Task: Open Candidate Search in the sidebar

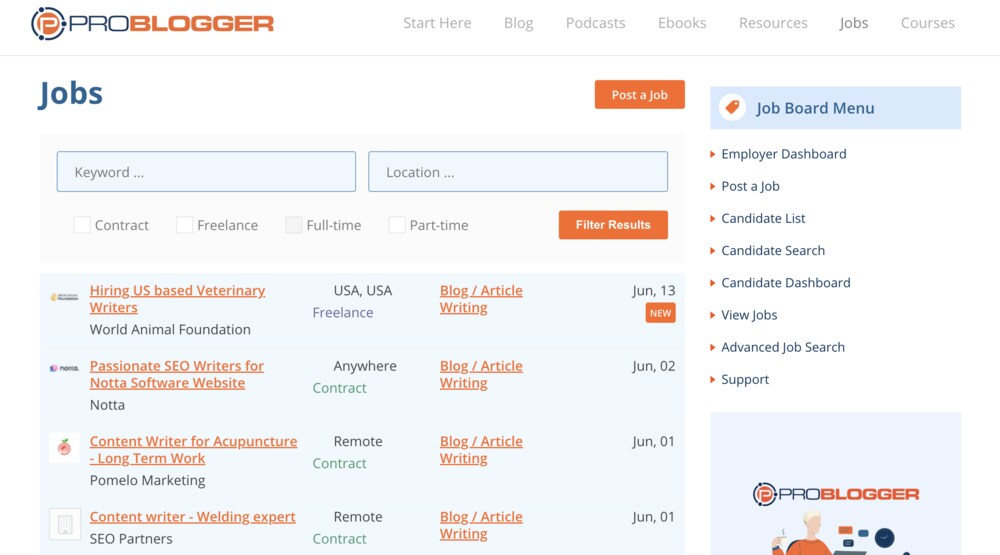Action: 773,250
